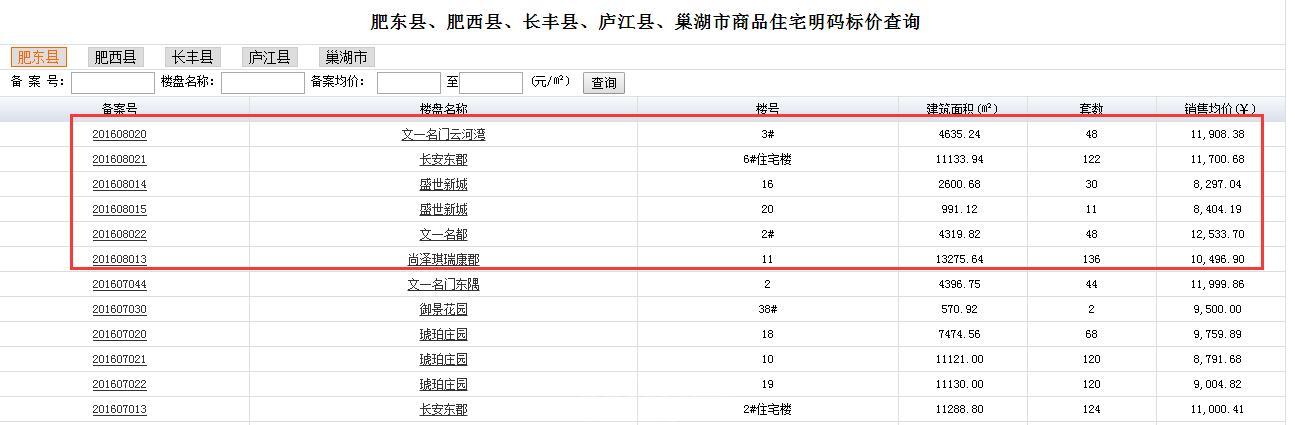Open 琥珀庄园 link in row 201607021
Image resolution: width=1295 pixels, height=425 pixels.
pos(443,360)
